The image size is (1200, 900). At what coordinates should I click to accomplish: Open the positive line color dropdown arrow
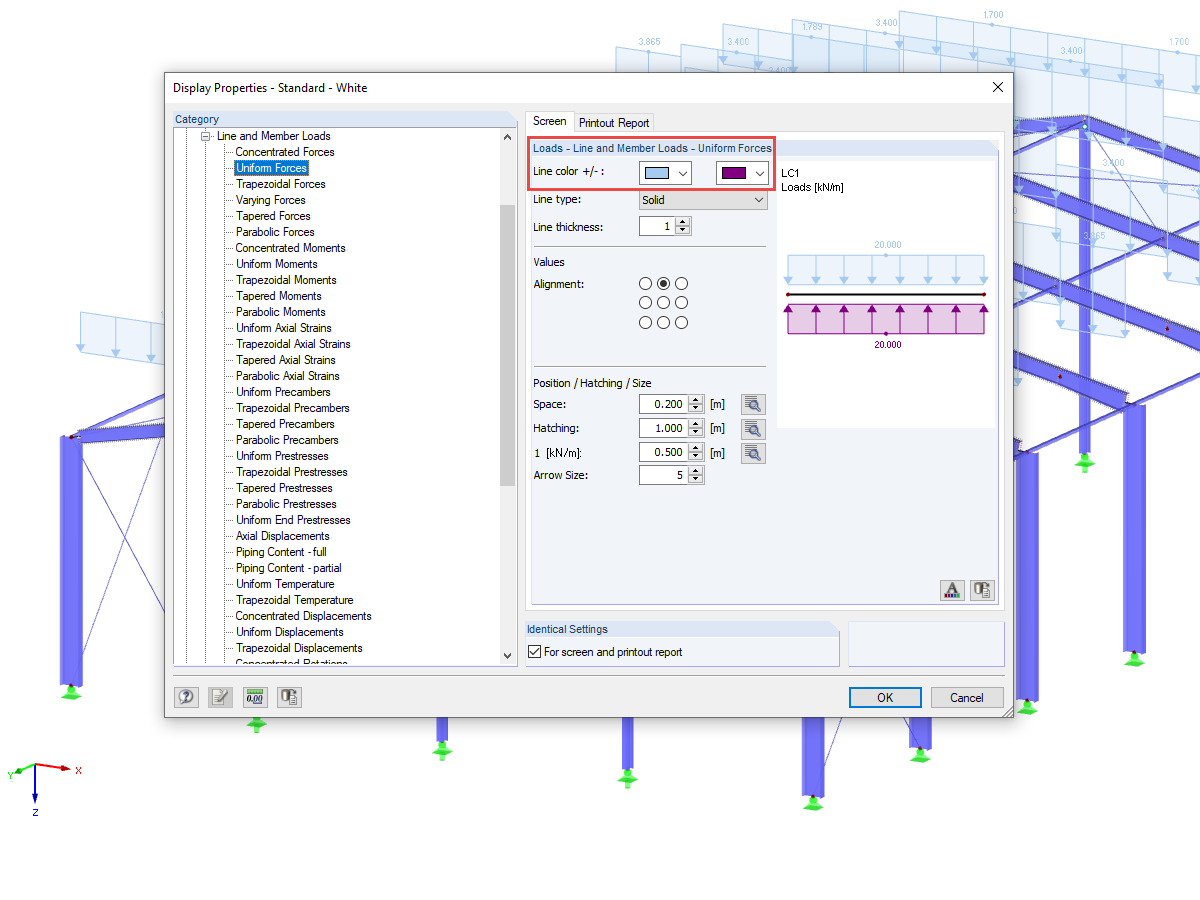(x=682, y=173)
